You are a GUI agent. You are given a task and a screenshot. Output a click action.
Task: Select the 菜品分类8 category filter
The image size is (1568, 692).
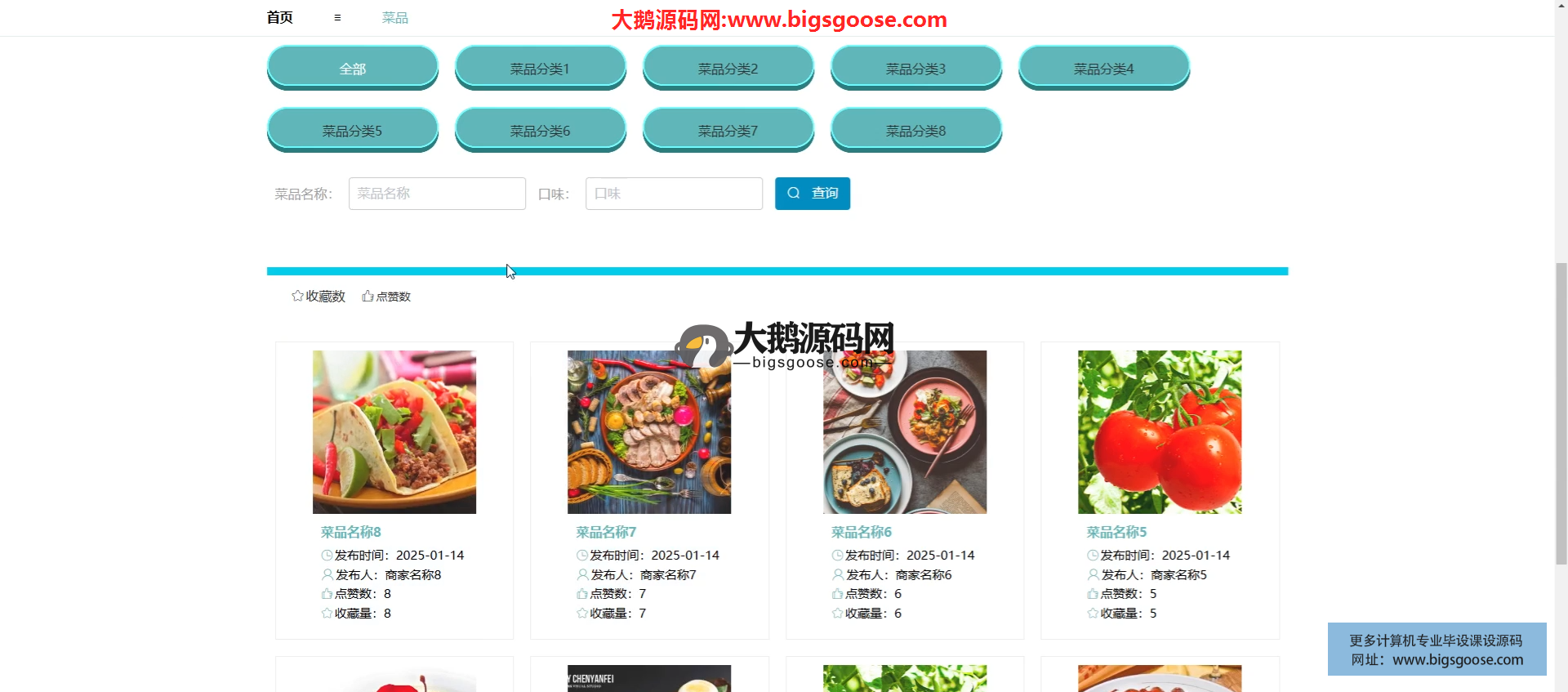pyautogui.click(x=915, y=131)
